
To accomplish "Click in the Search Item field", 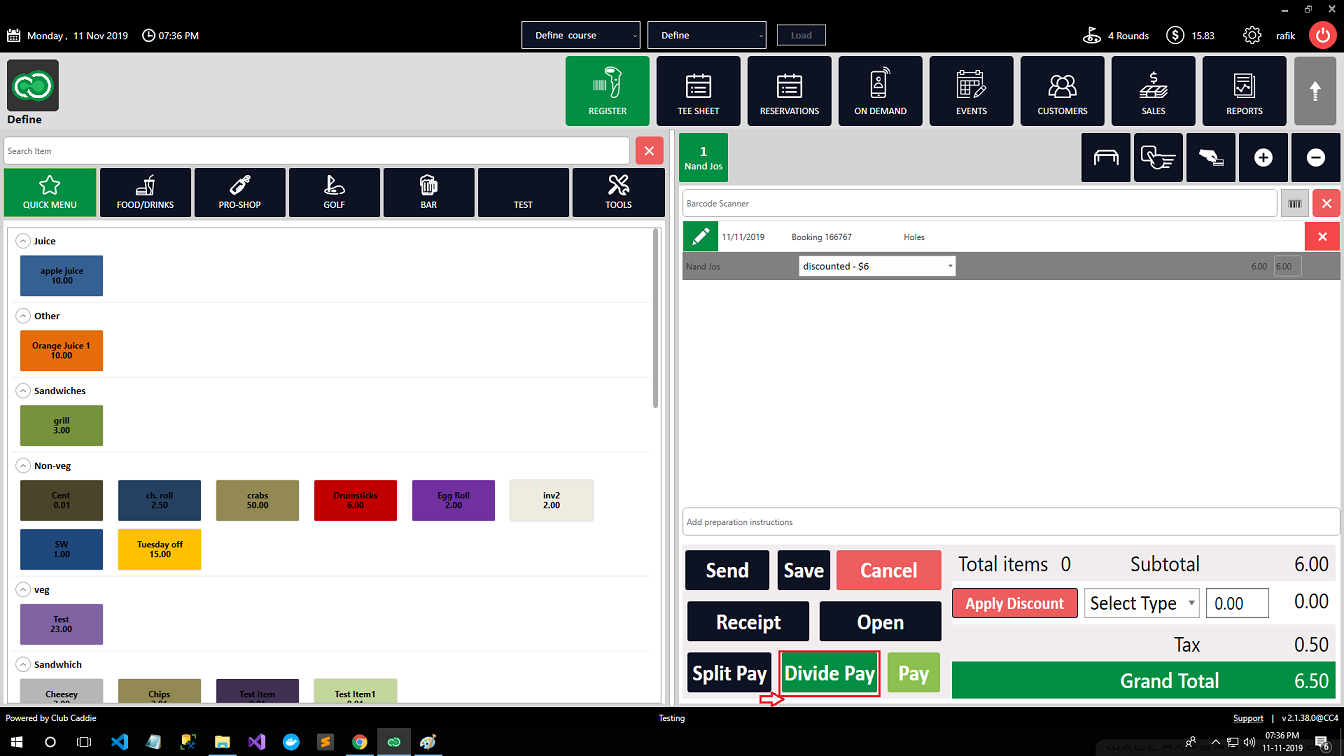I will [316, 151].
